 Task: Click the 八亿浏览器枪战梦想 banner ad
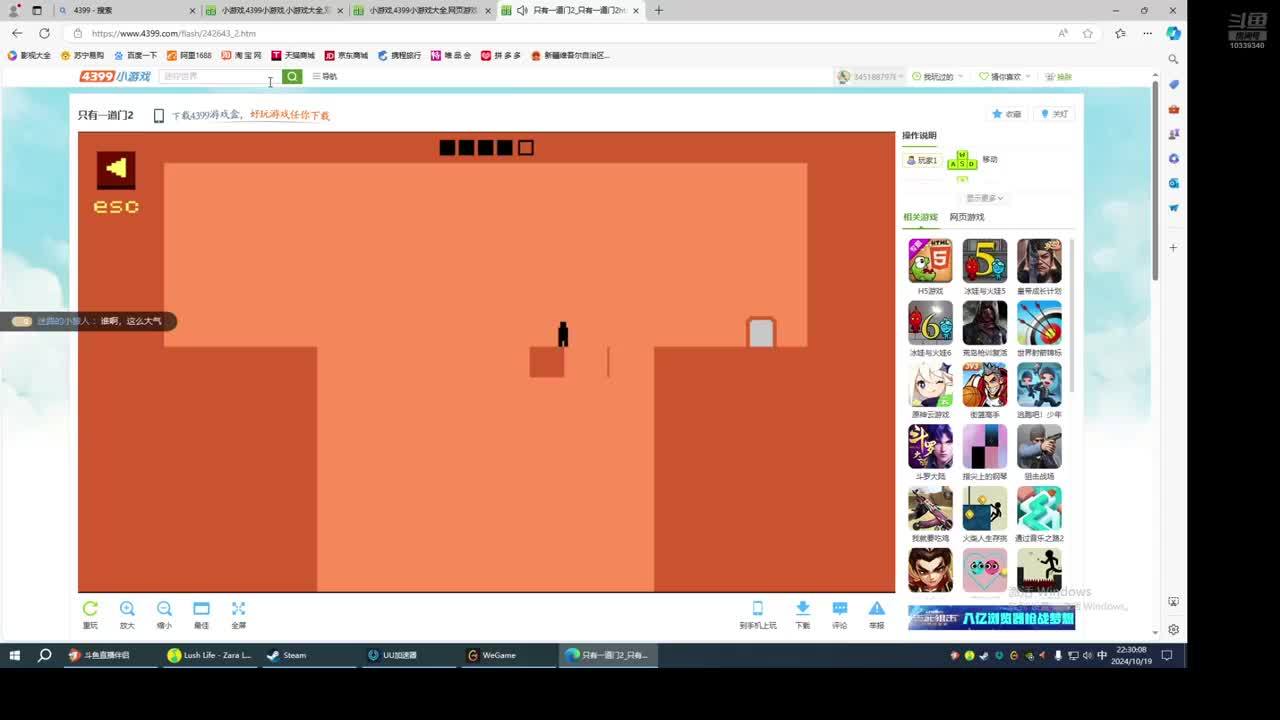(991, 618)
